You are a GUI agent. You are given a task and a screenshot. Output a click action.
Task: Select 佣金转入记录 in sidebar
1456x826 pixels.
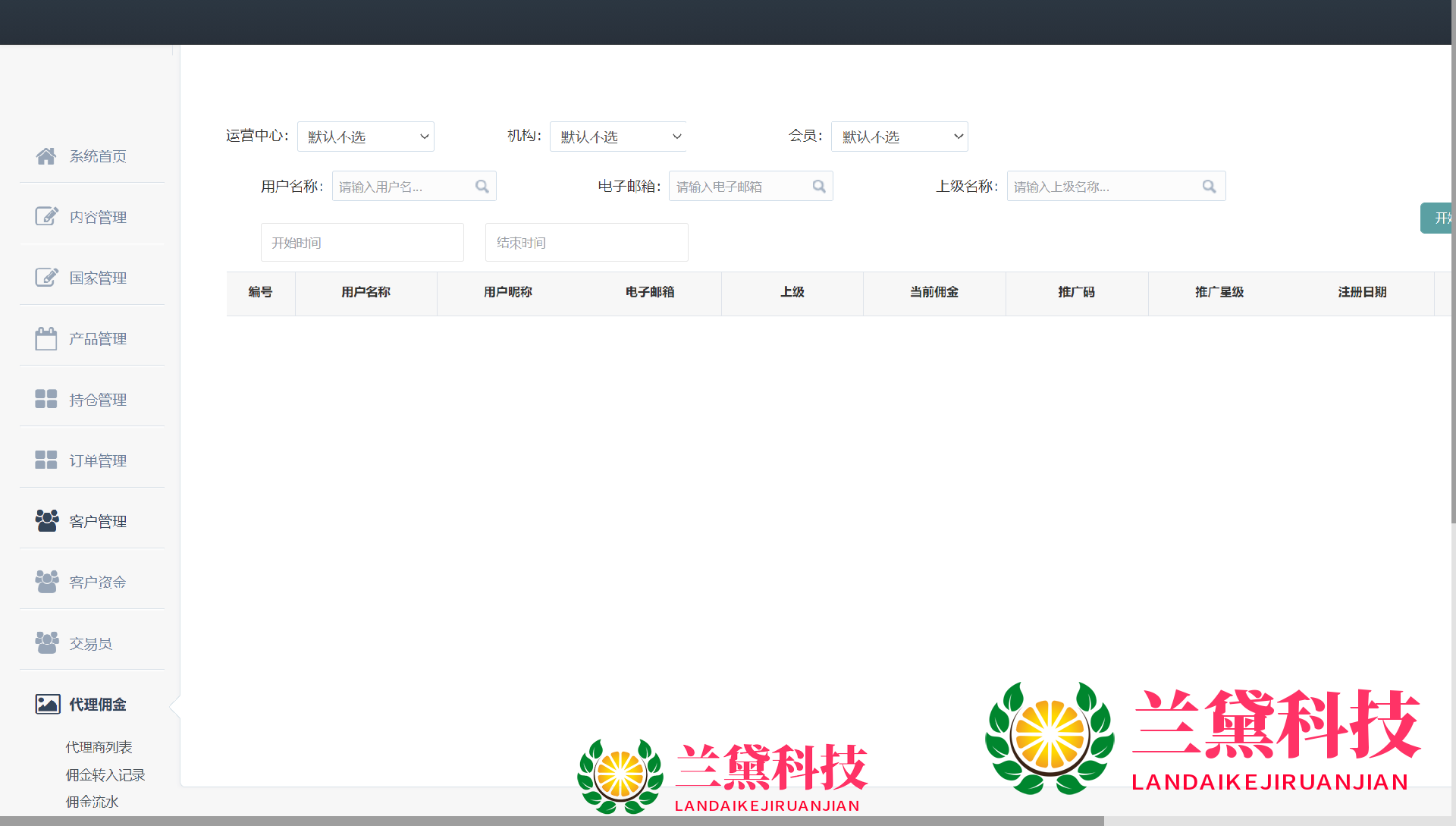[105, 774]
